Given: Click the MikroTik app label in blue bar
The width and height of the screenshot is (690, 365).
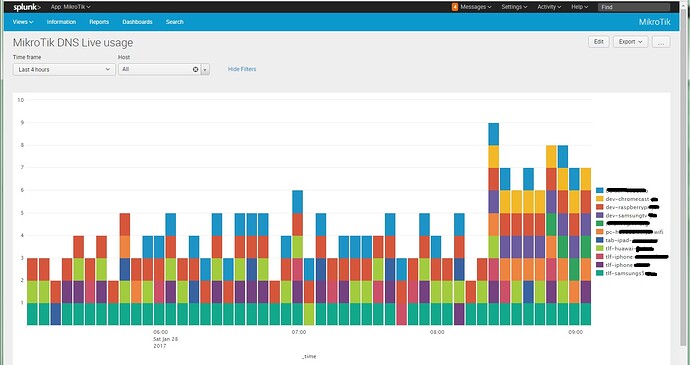Looking at the screenshot, I should (x=654, y=22).
